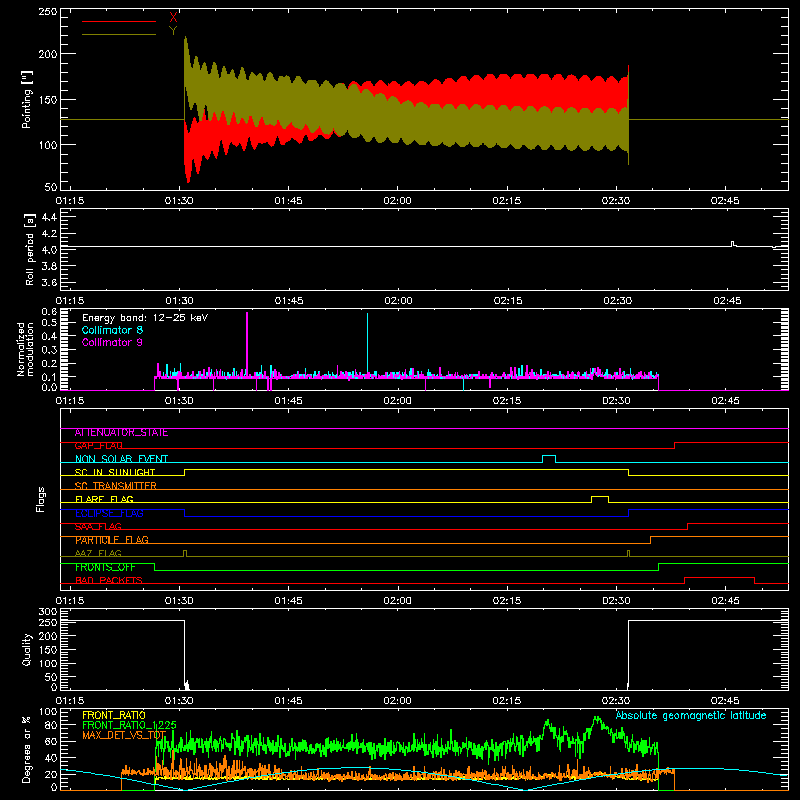Viewport: 800px width, 800px height.
Task: Click the Flags axis title
Action: coord(41,499)
